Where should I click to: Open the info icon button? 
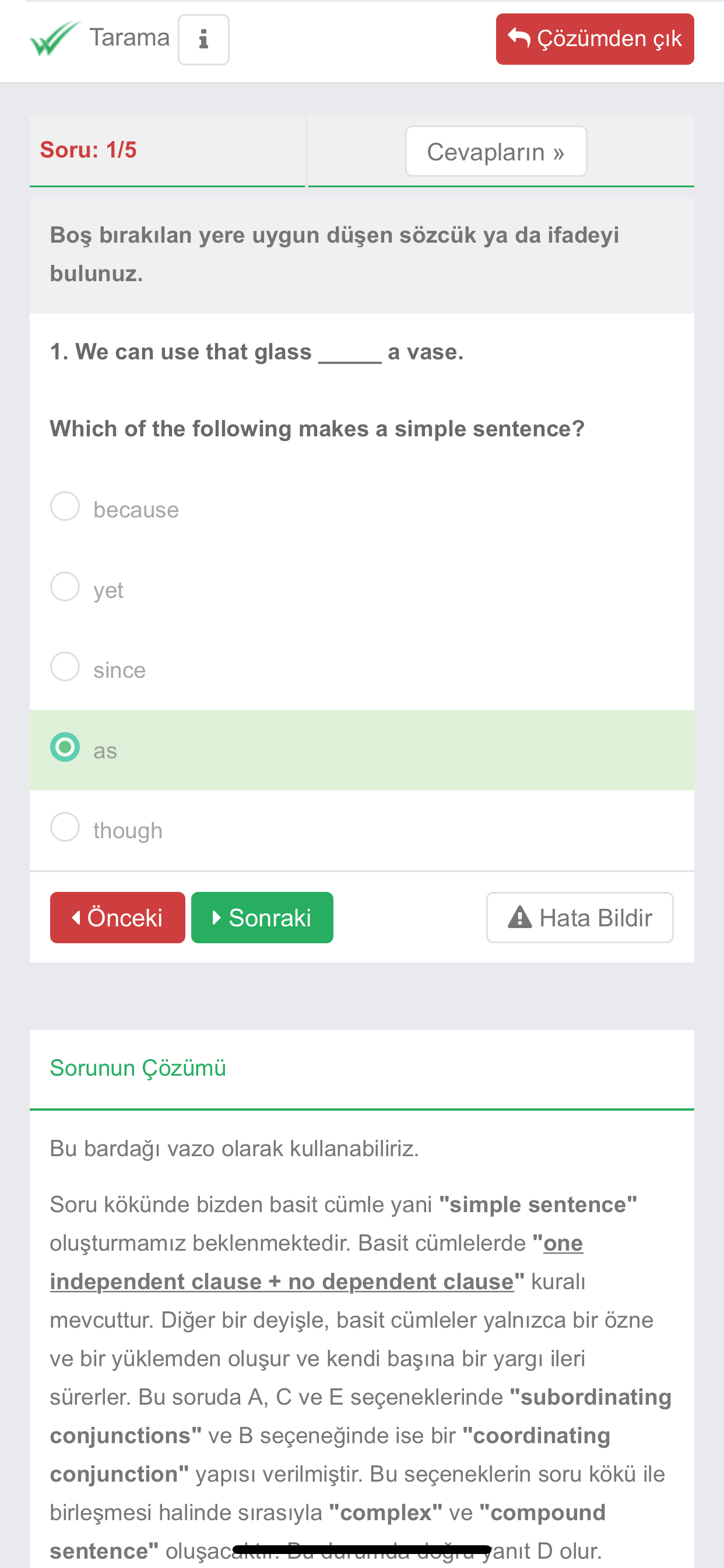point(203,40)
